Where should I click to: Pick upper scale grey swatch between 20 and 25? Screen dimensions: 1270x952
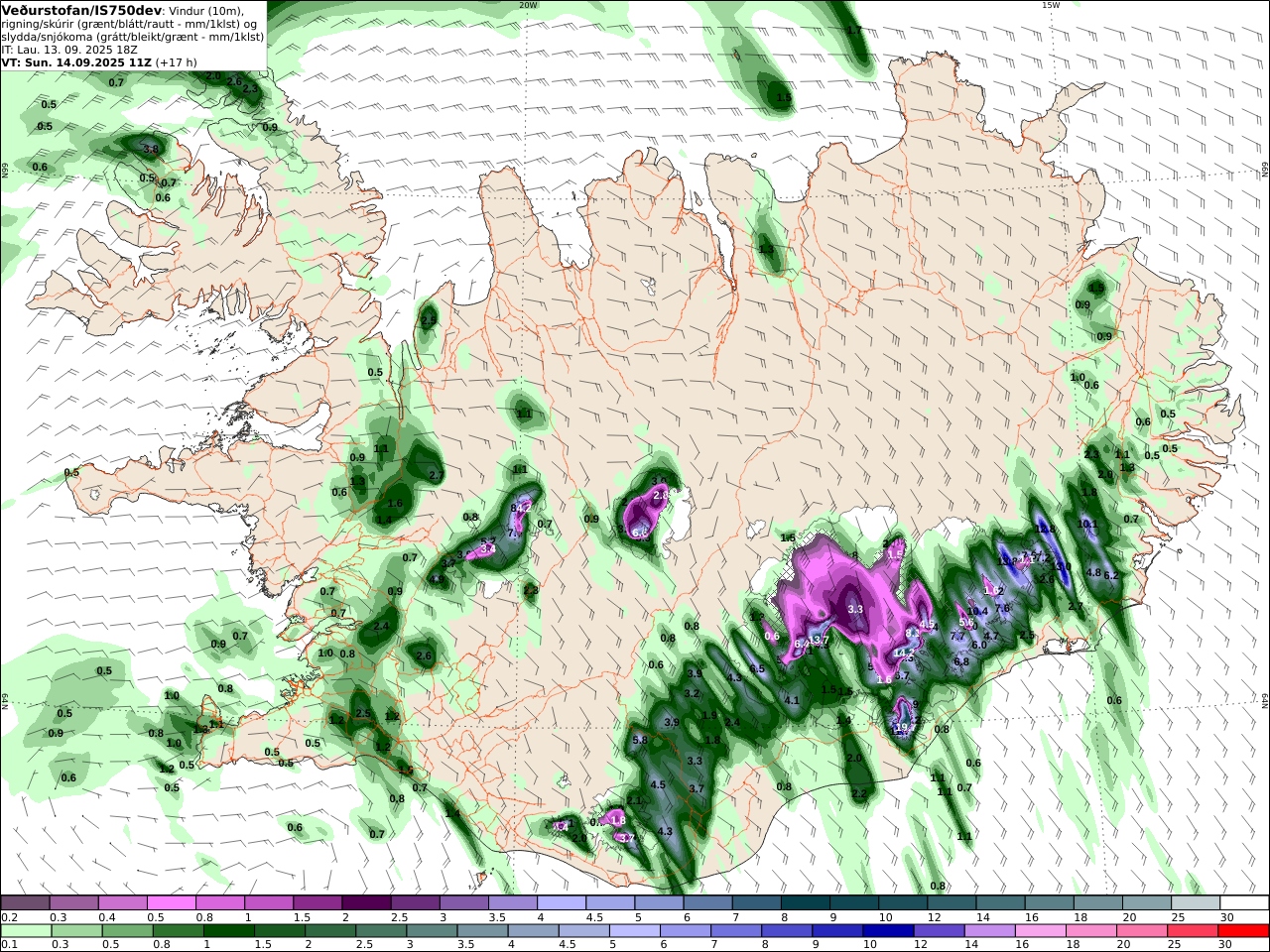point(1145,903)
